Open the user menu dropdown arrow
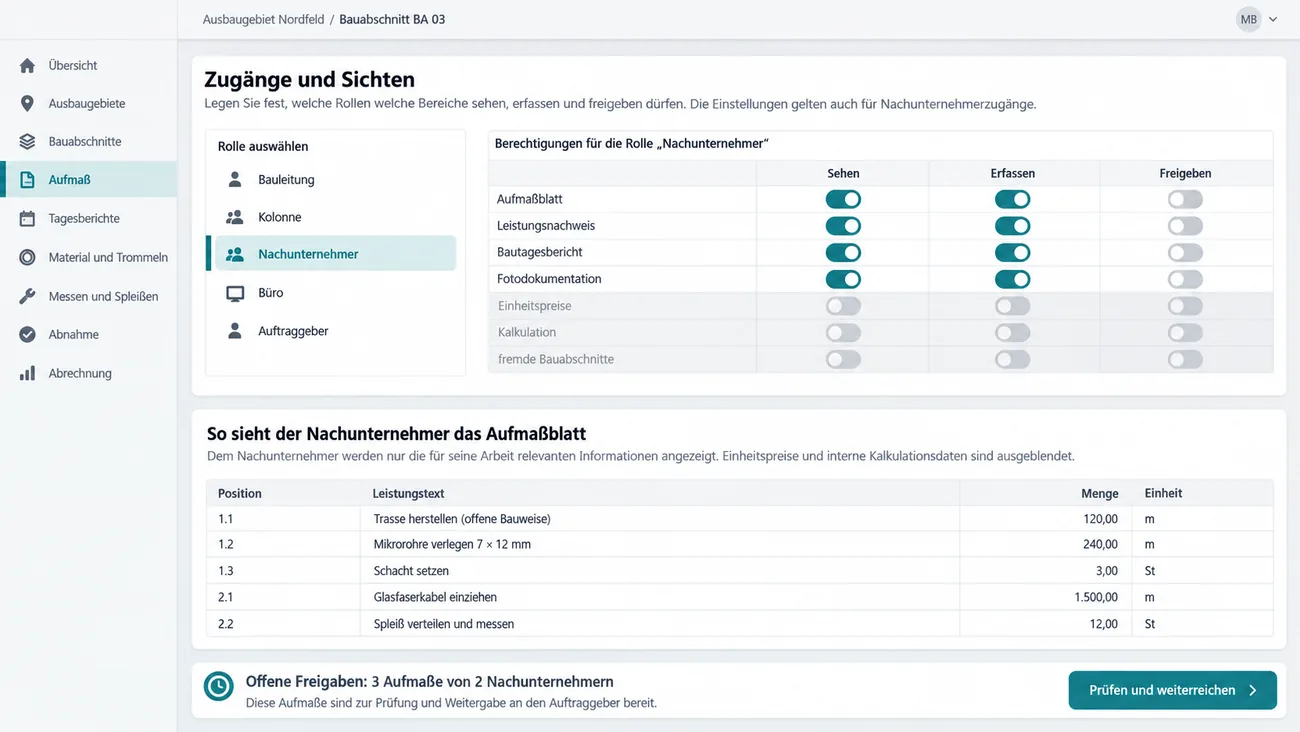This screenshot has width=1300, height=732. (1273, 20)
